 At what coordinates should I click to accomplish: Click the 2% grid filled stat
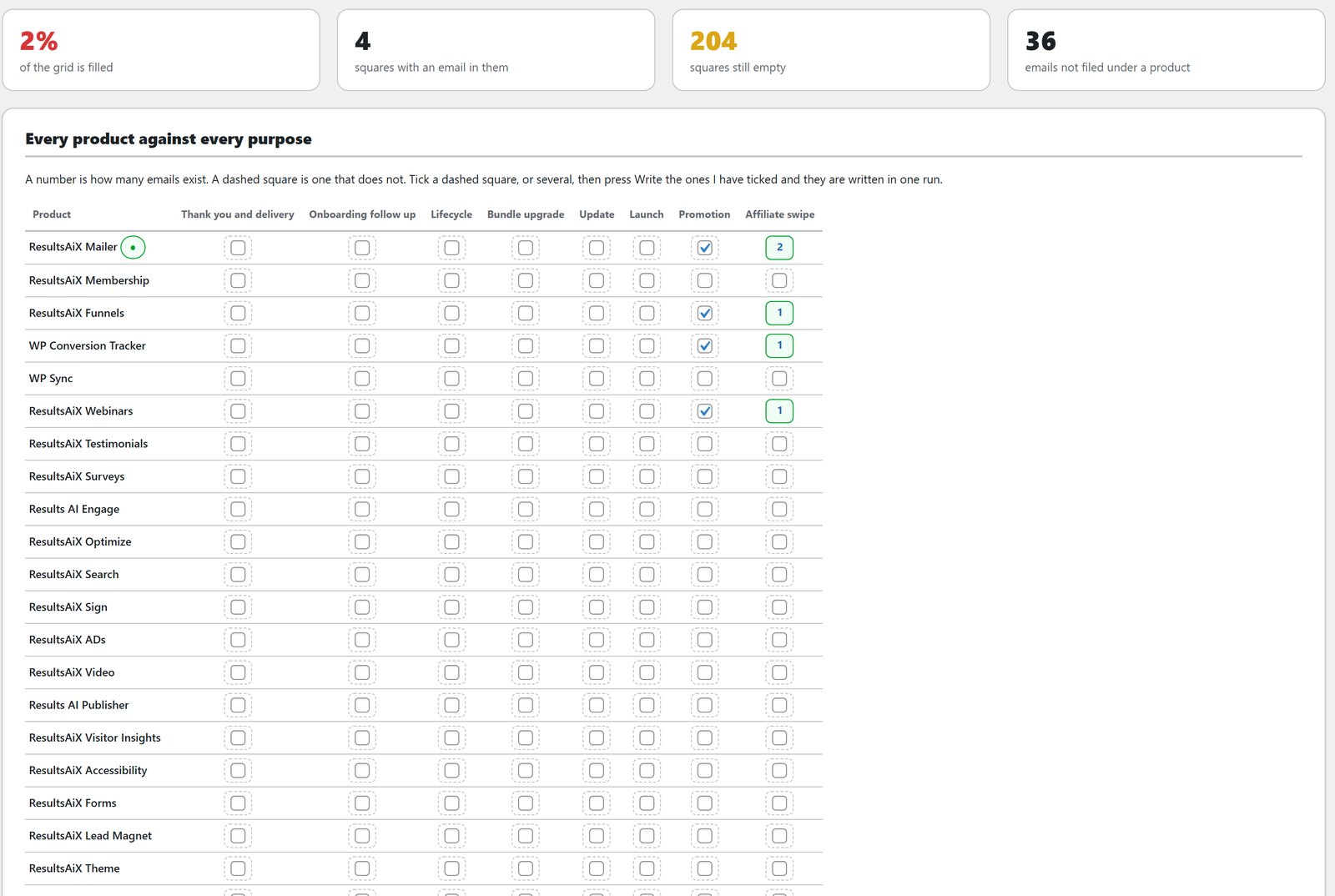point(161,50)
